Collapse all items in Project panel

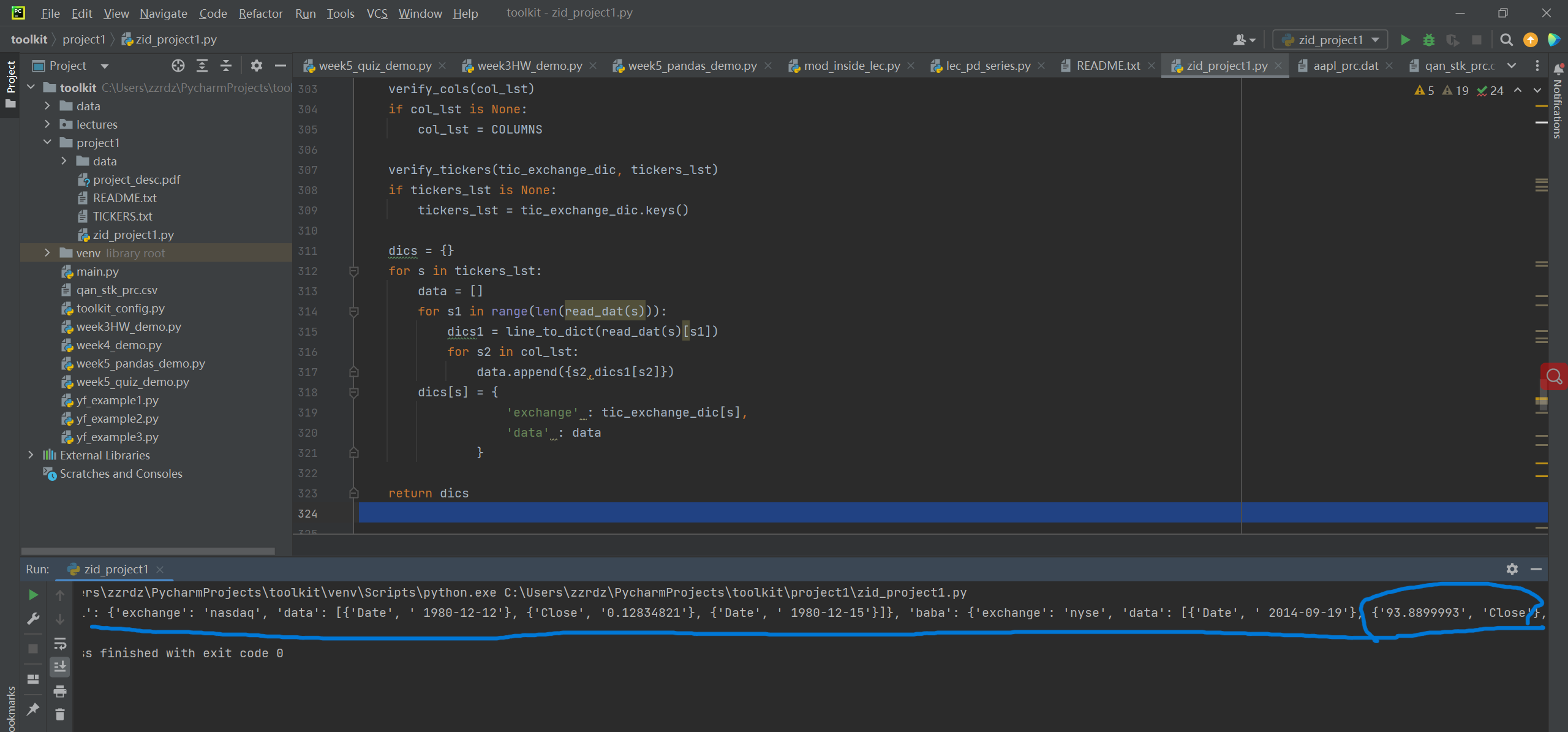coord(226,66)
